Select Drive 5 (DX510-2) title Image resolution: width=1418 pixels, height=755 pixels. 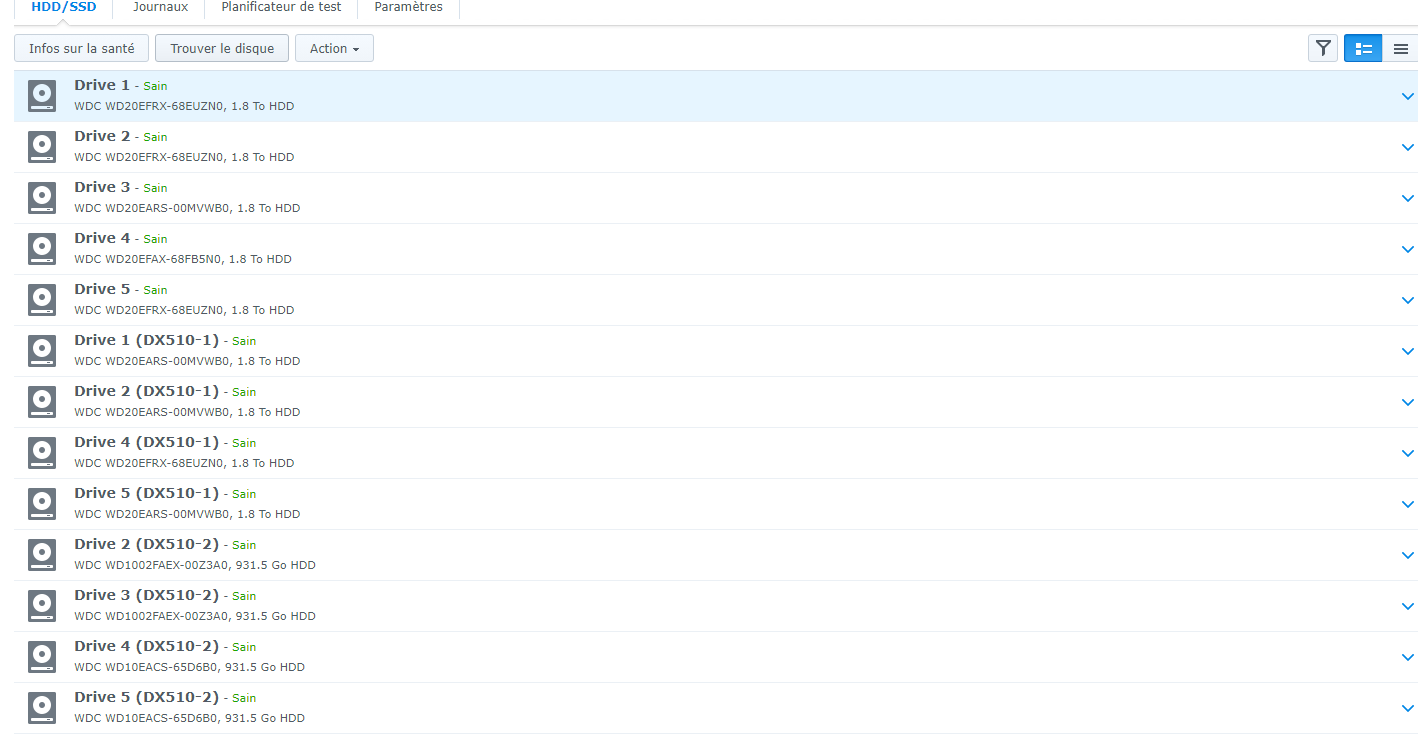pyautogui.click(x=146, y=697)
